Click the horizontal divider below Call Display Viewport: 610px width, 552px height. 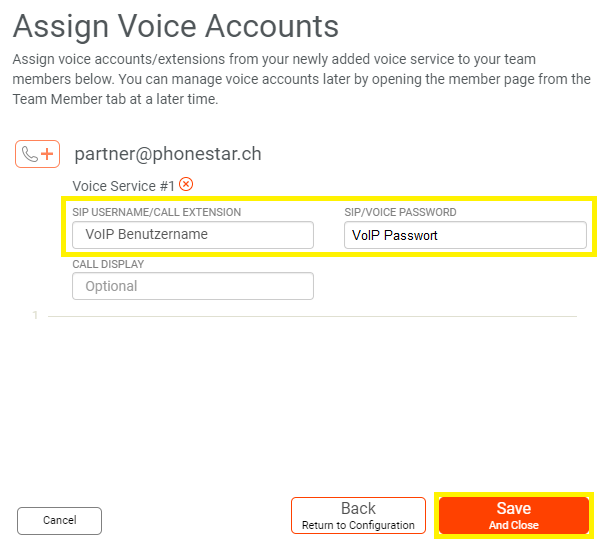[312, 317]
